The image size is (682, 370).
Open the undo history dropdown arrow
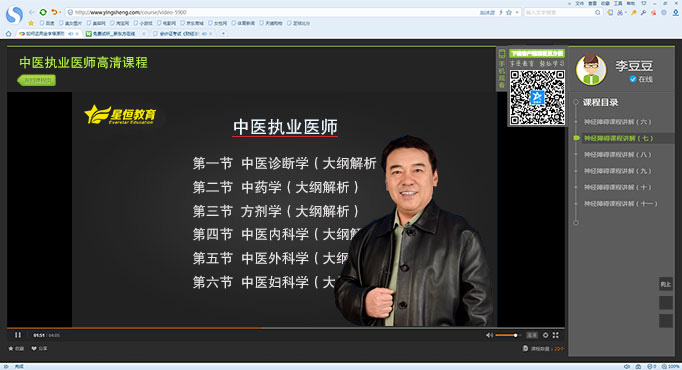60,13
